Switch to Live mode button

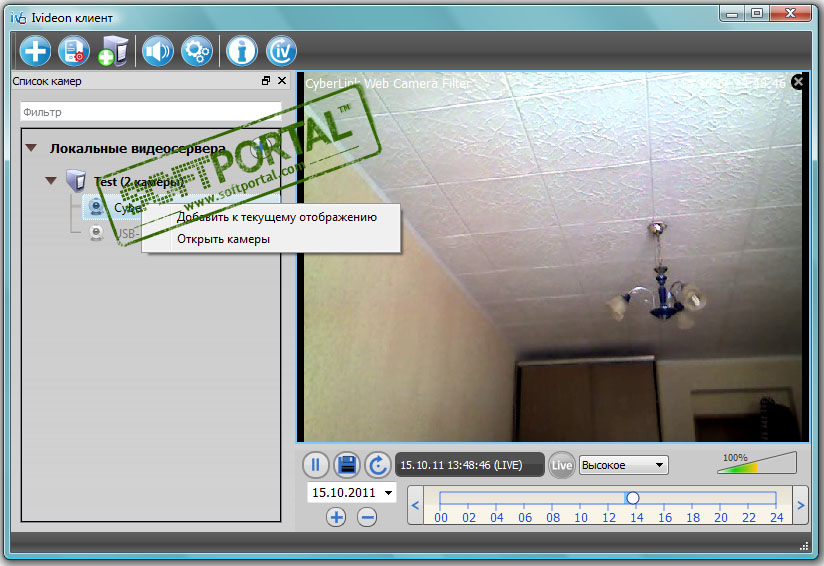561,465
